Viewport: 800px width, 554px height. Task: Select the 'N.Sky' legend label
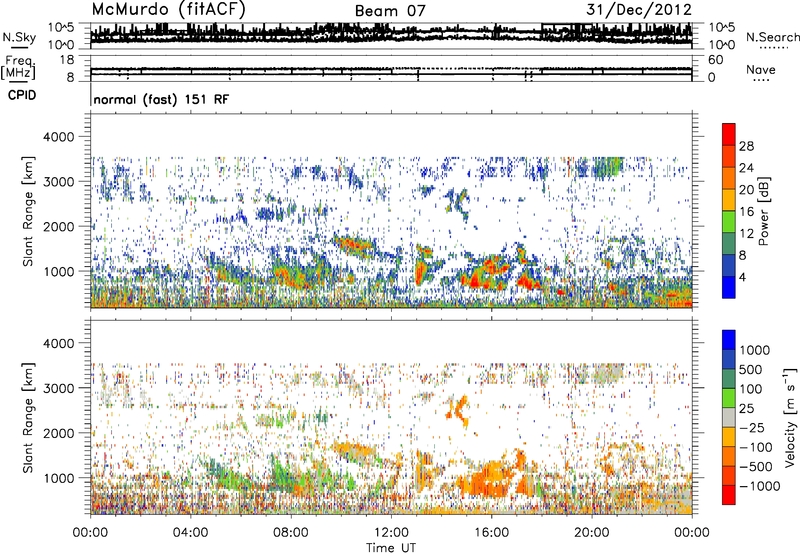19,37
